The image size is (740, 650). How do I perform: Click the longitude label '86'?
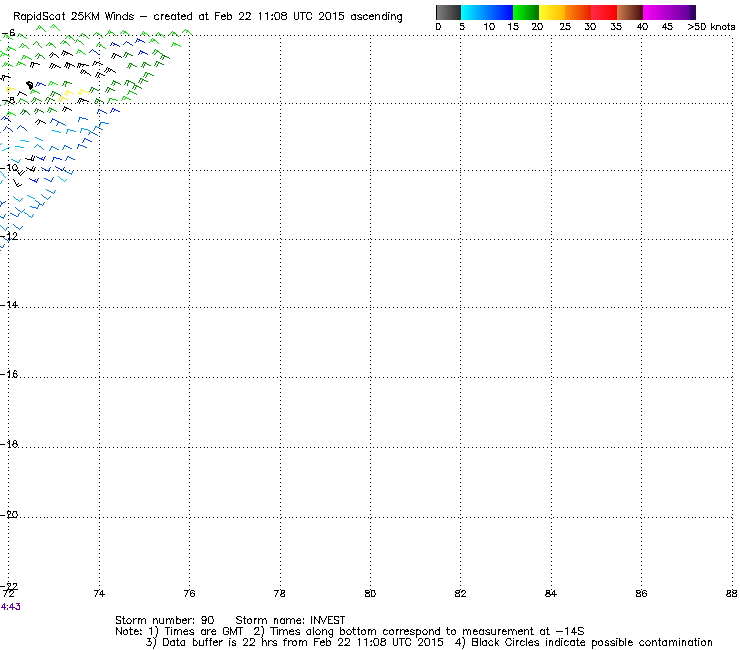tap(641, 593)
